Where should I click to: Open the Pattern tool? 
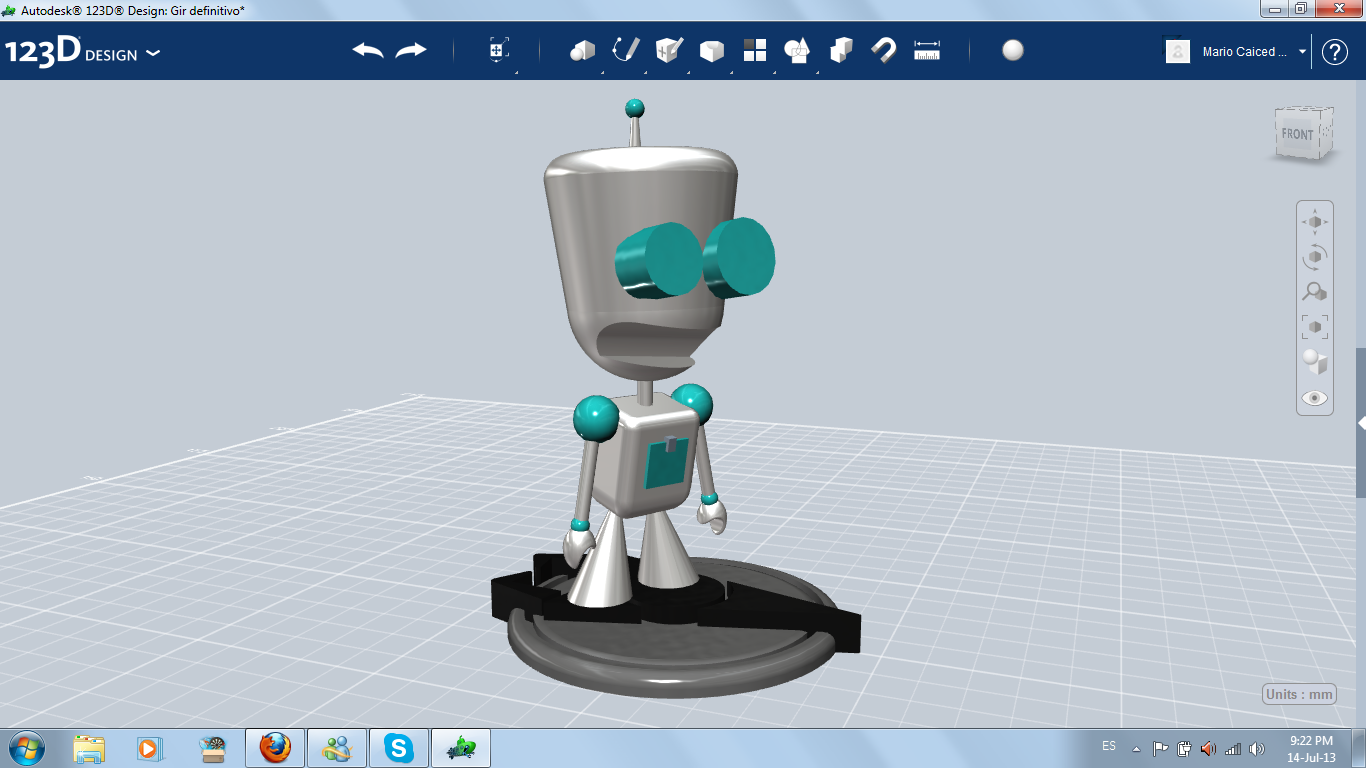tap(755, 51)
